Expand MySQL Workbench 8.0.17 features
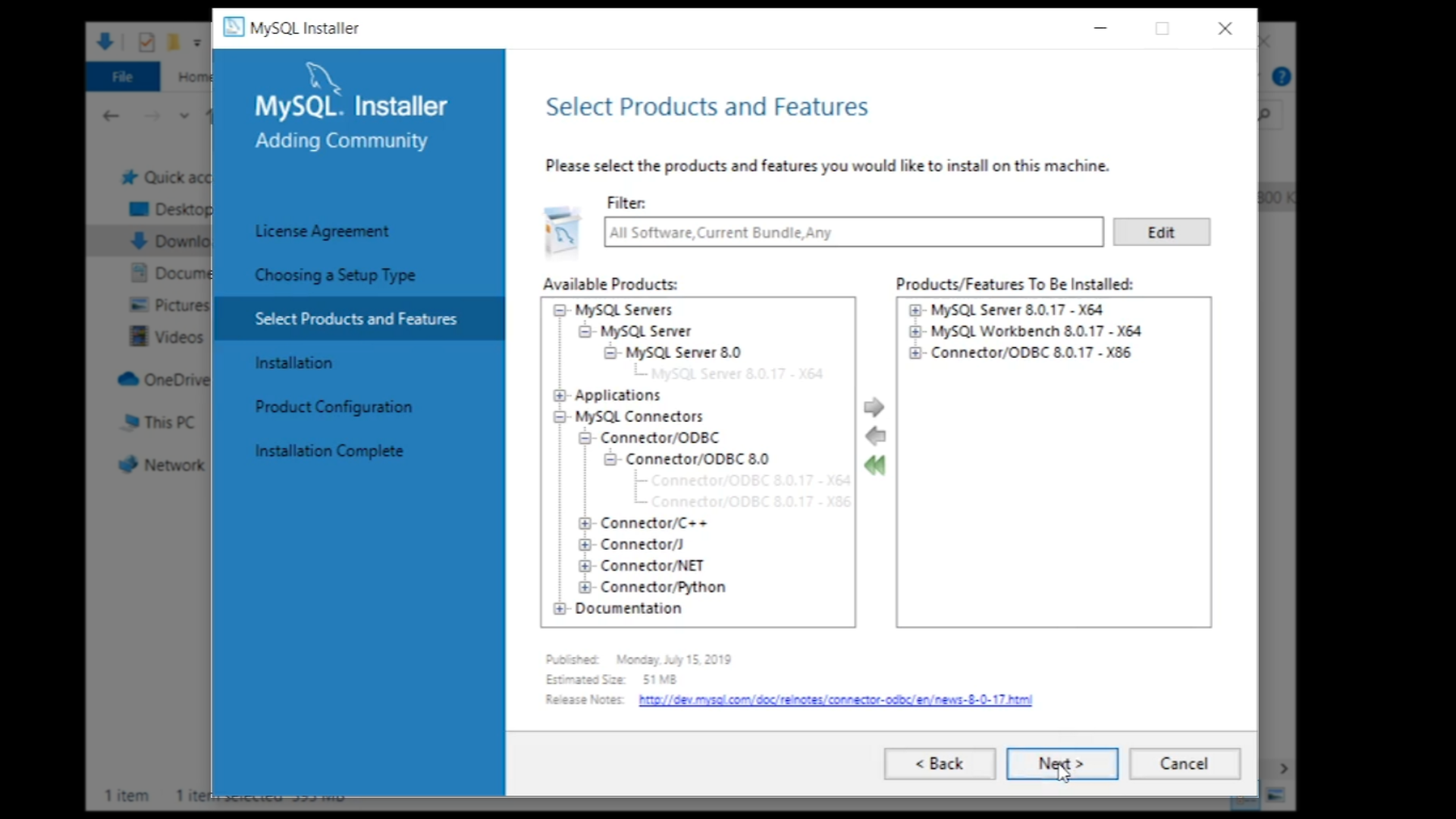 click(x=915, y=331)
